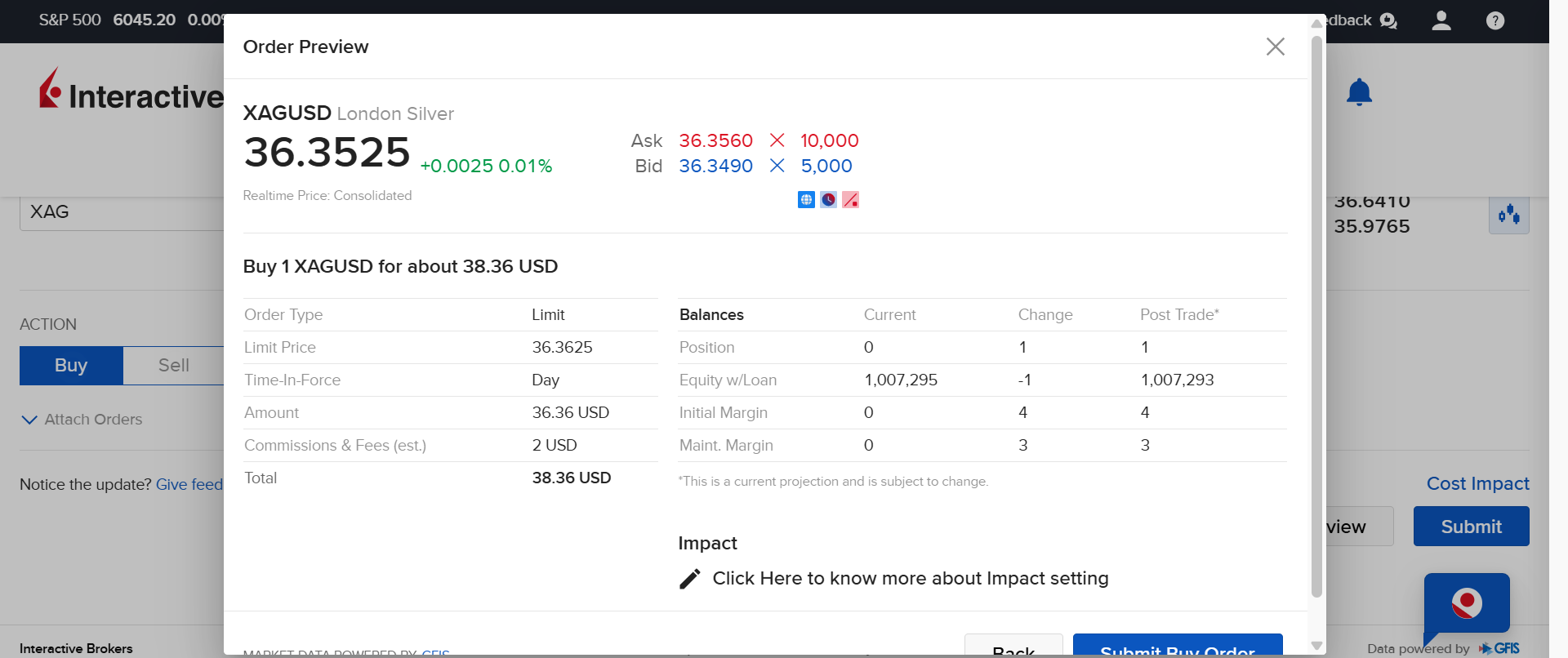Select the Sell action on background page
The width and height of the screenshot is (1568, 658).
(x=173, y=366)
